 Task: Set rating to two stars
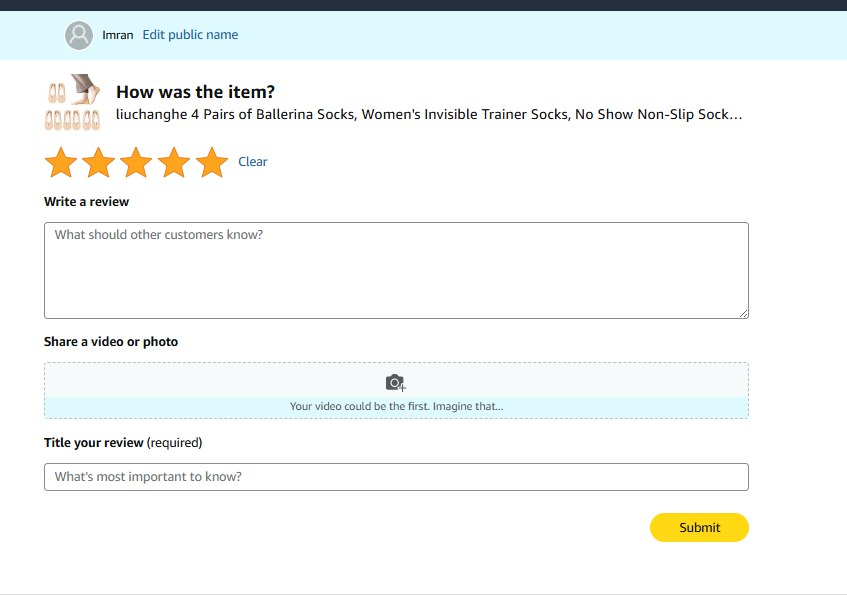coord(98,162)
